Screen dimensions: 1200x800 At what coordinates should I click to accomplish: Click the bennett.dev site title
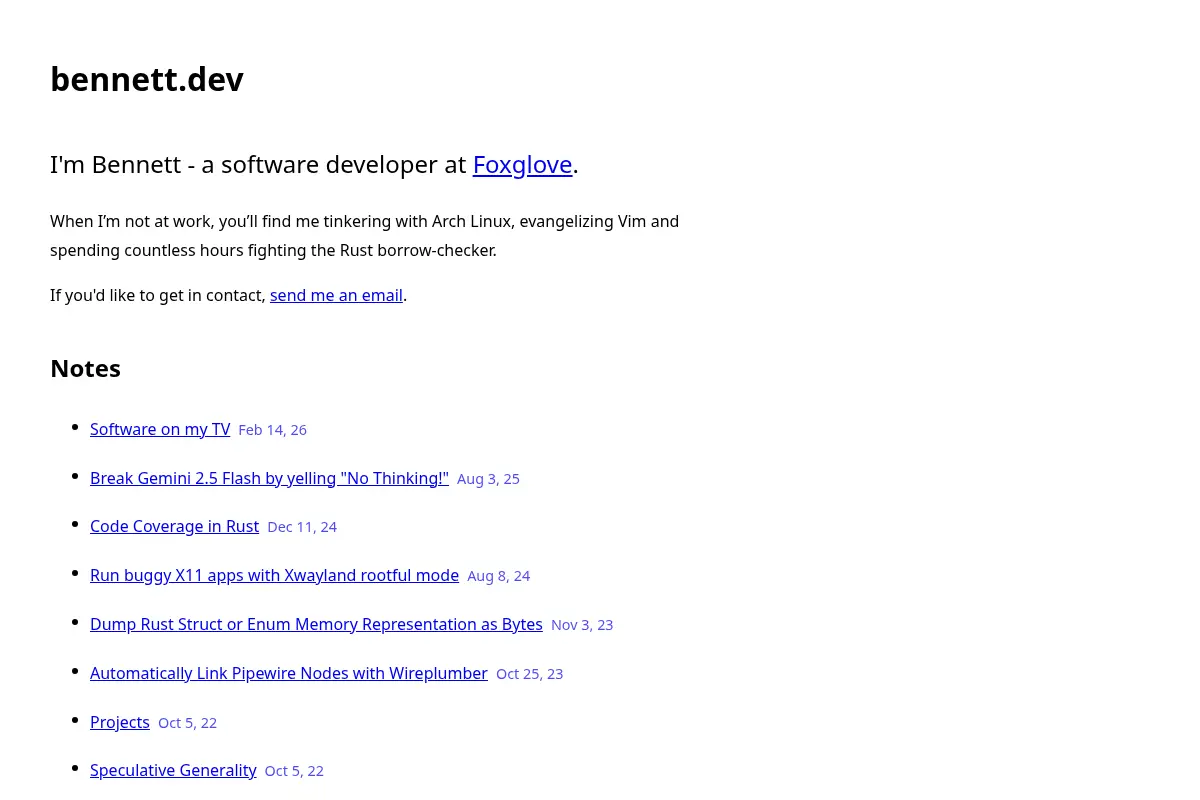(x=147, y=79)
